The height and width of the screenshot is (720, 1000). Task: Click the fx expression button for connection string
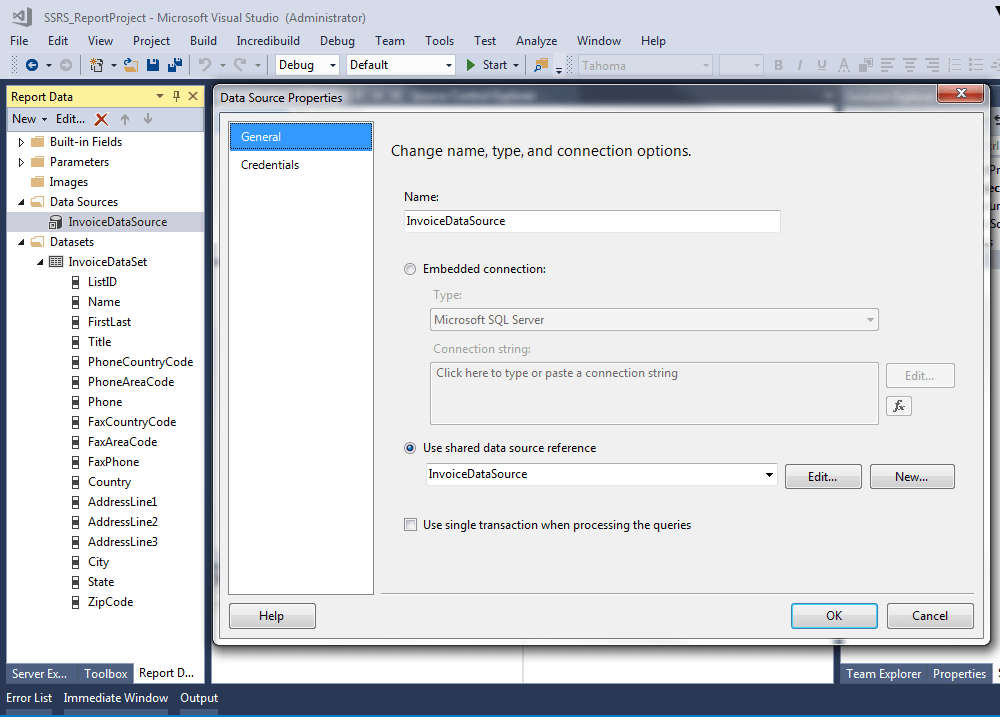[898, 405]
